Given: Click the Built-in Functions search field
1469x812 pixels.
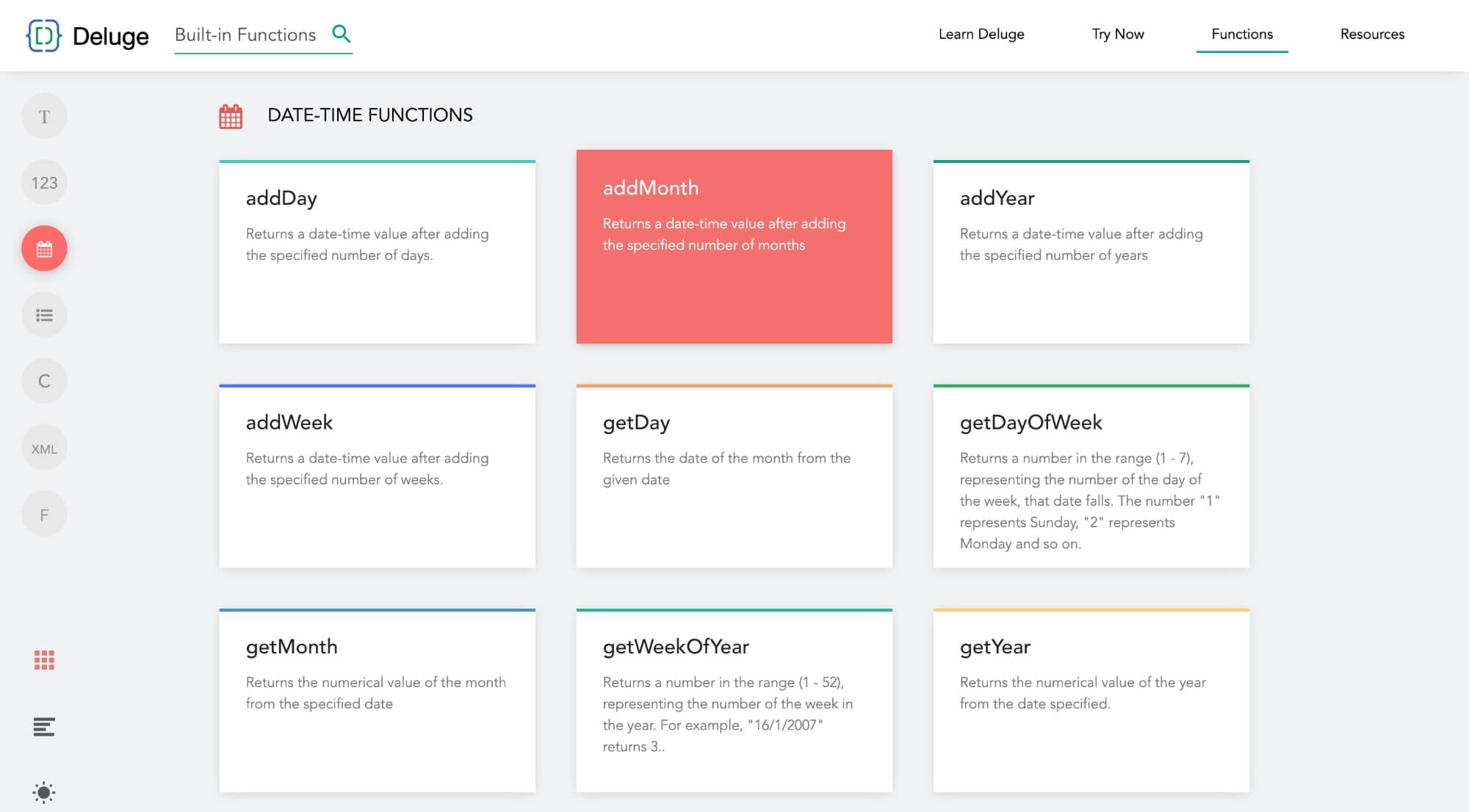Looking at the screenshot, I should (245, 35).
